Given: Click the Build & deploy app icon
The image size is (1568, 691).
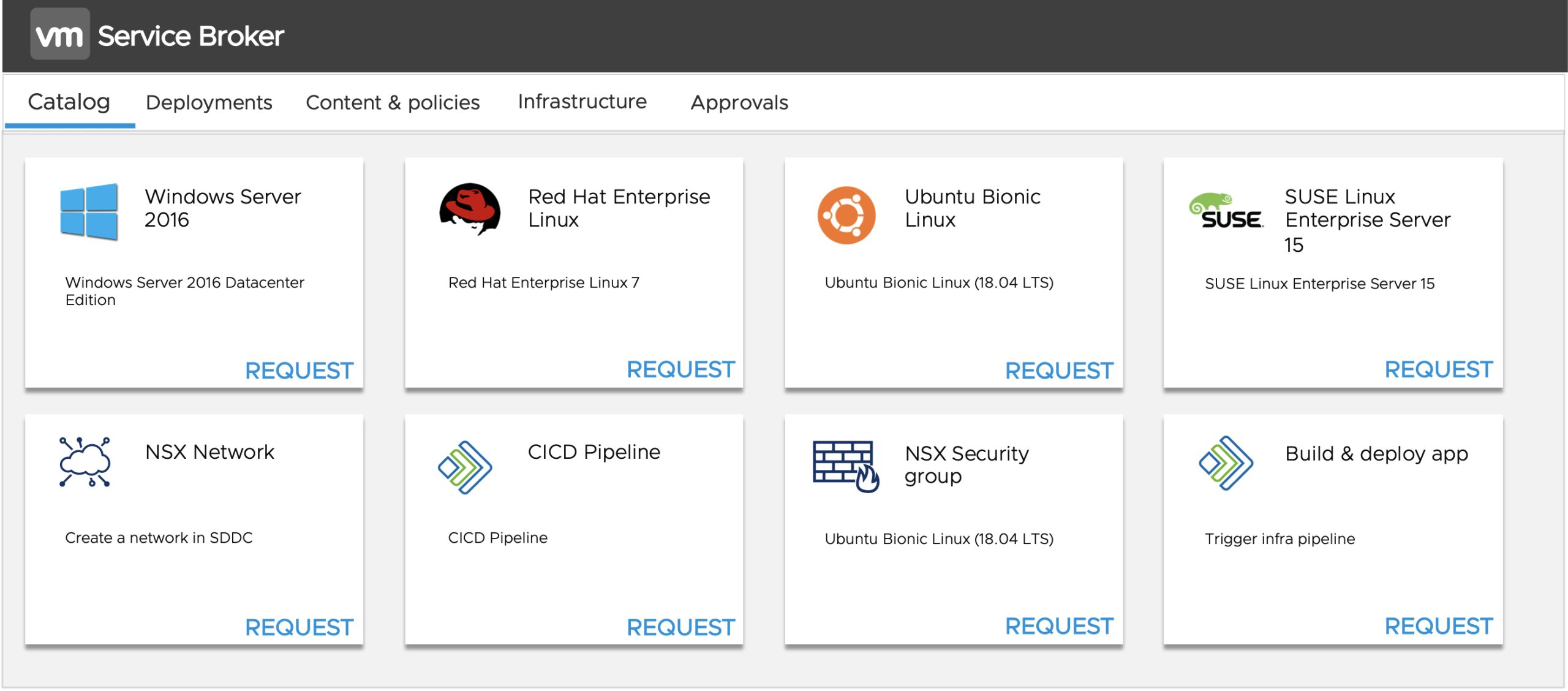Looking at the screenshot, I should point(1226,463).
